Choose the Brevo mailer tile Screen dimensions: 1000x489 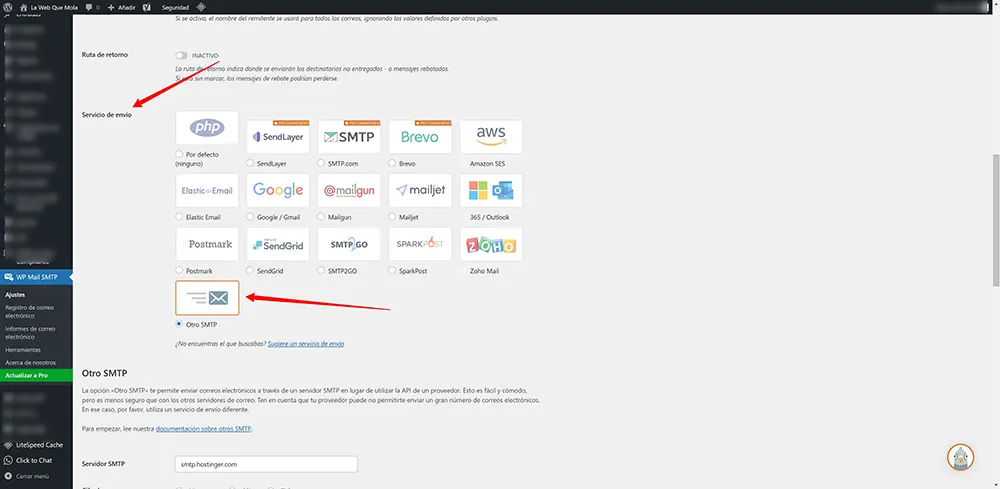coord(420,136)
